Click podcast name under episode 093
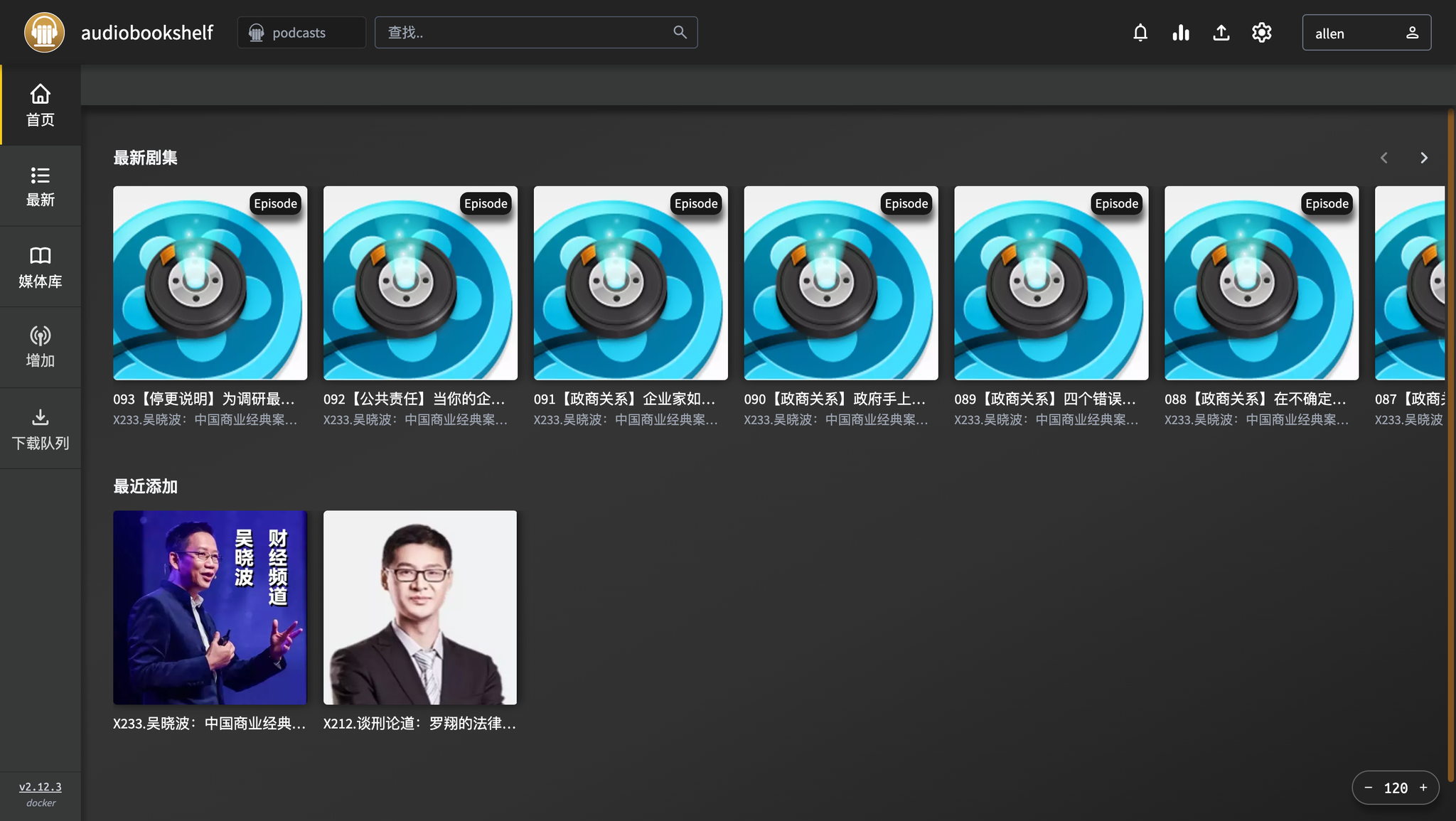The width and height of the screenshot is (1456, 821). tap(205, 419)
